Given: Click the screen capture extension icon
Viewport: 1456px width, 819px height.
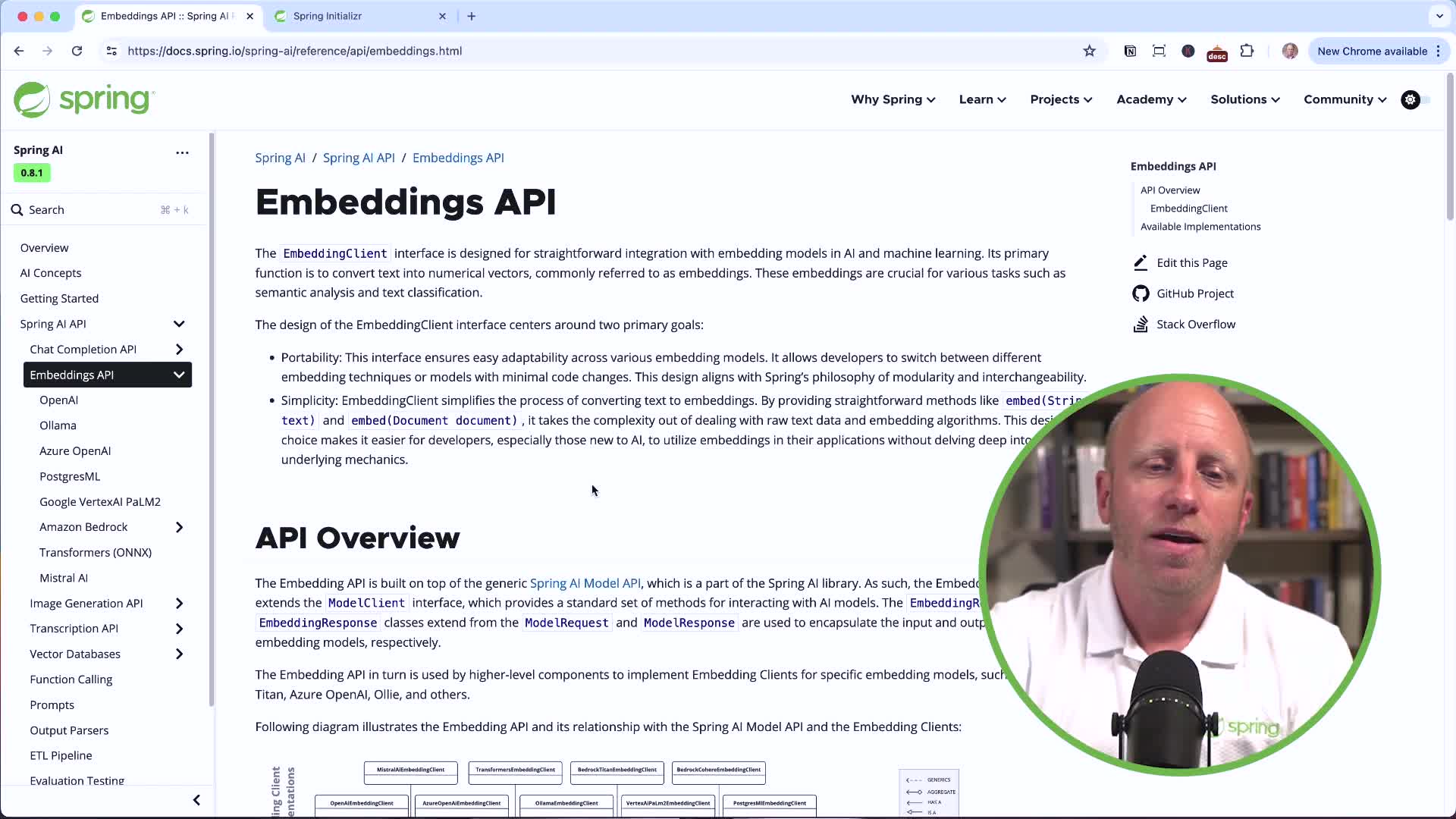Looking at the screenshot, I should point(1159,51).
